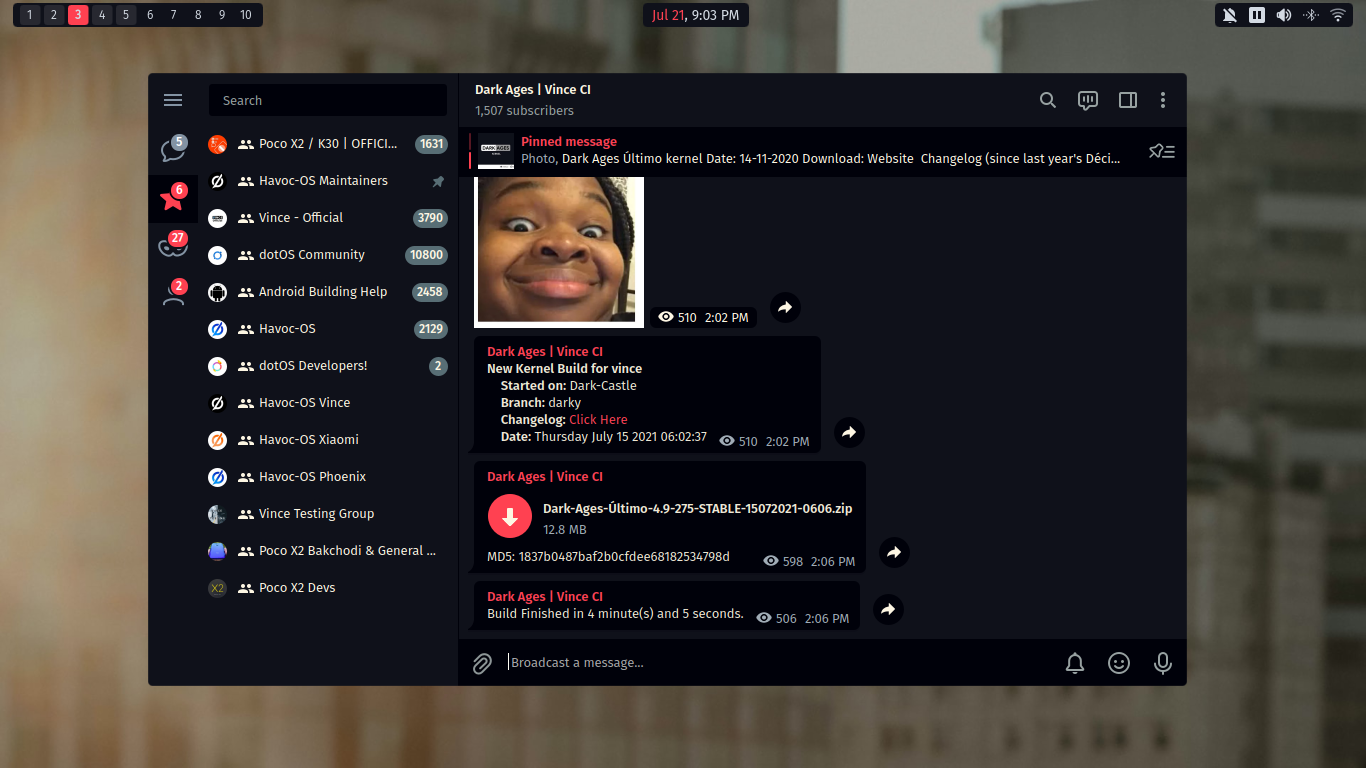Open All Chats folder with 5 unread
The height and width of the screenshot is (768, 1366).
coord(173,150)
